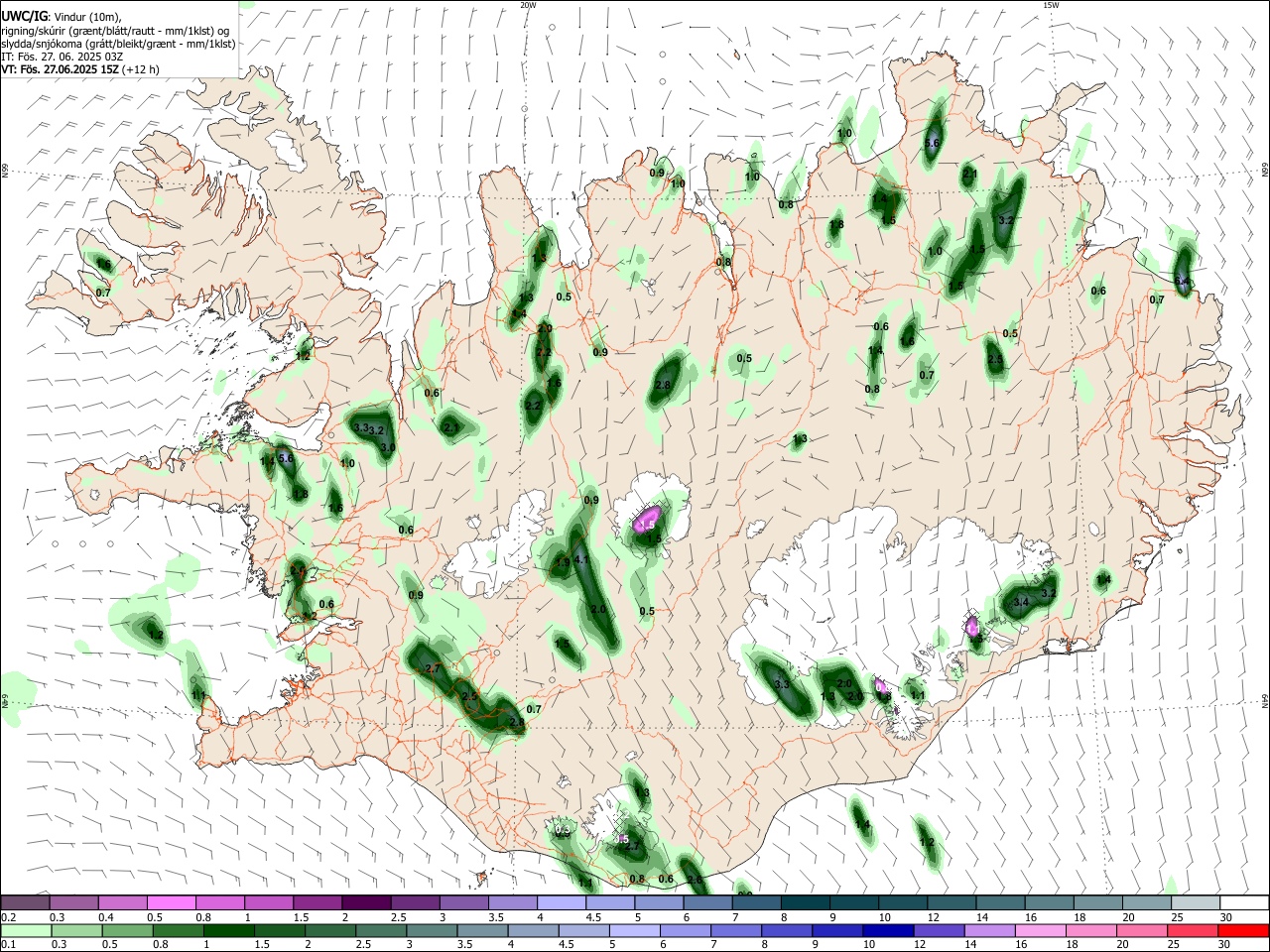
Task: Select the white 30 mm snow legend swatch
Action: coord(1244,902)
